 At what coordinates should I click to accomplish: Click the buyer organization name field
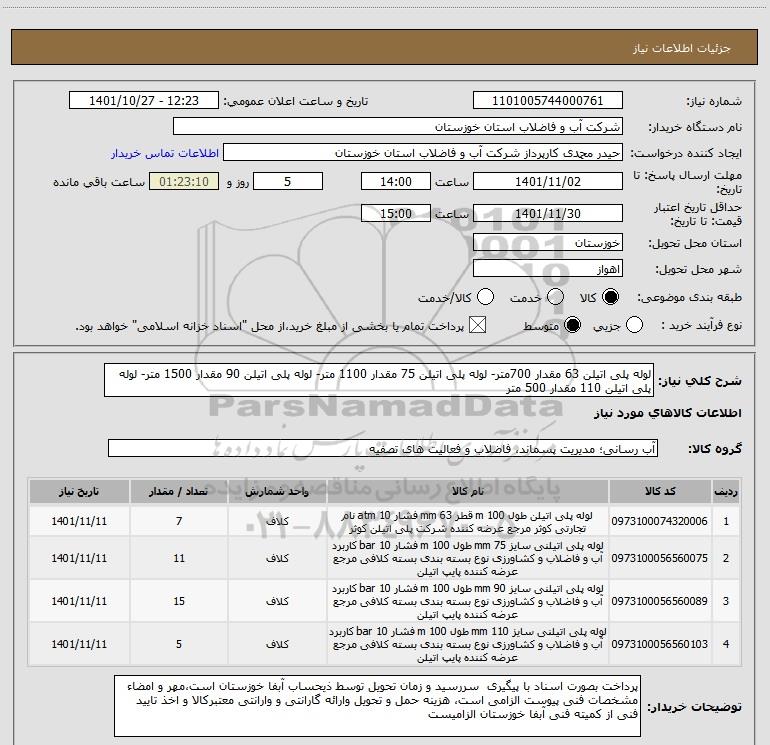(x=398, y=127)
